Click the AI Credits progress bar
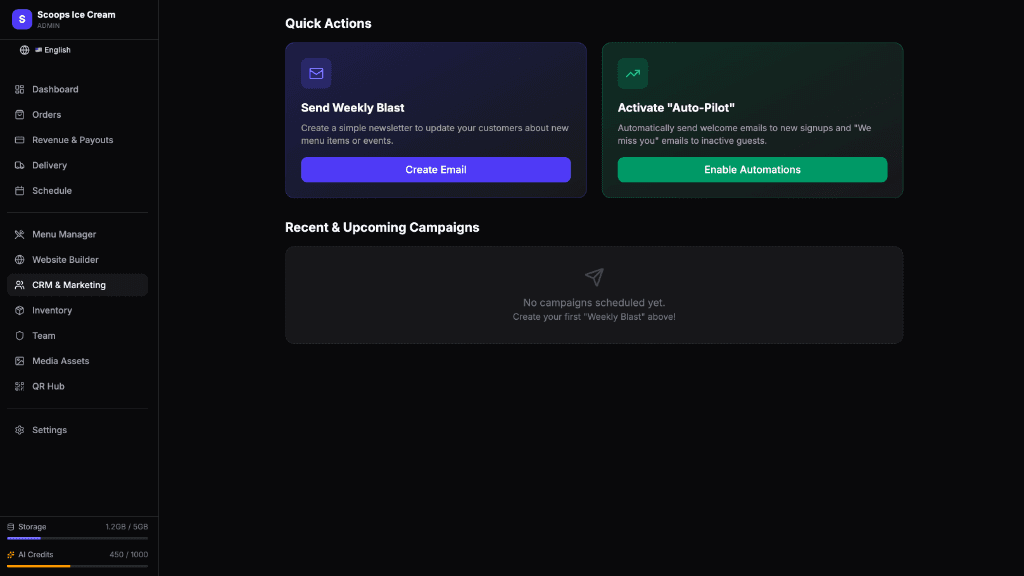Image resolution: width=1024 pixels, height=576 pixels. click(77, 566)
